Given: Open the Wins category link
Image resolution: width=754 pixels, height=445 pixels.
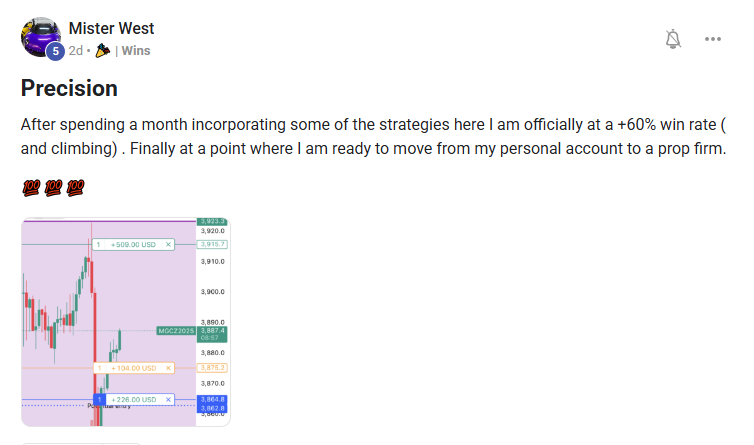Looking at the screenshot, I should point(136,50).
